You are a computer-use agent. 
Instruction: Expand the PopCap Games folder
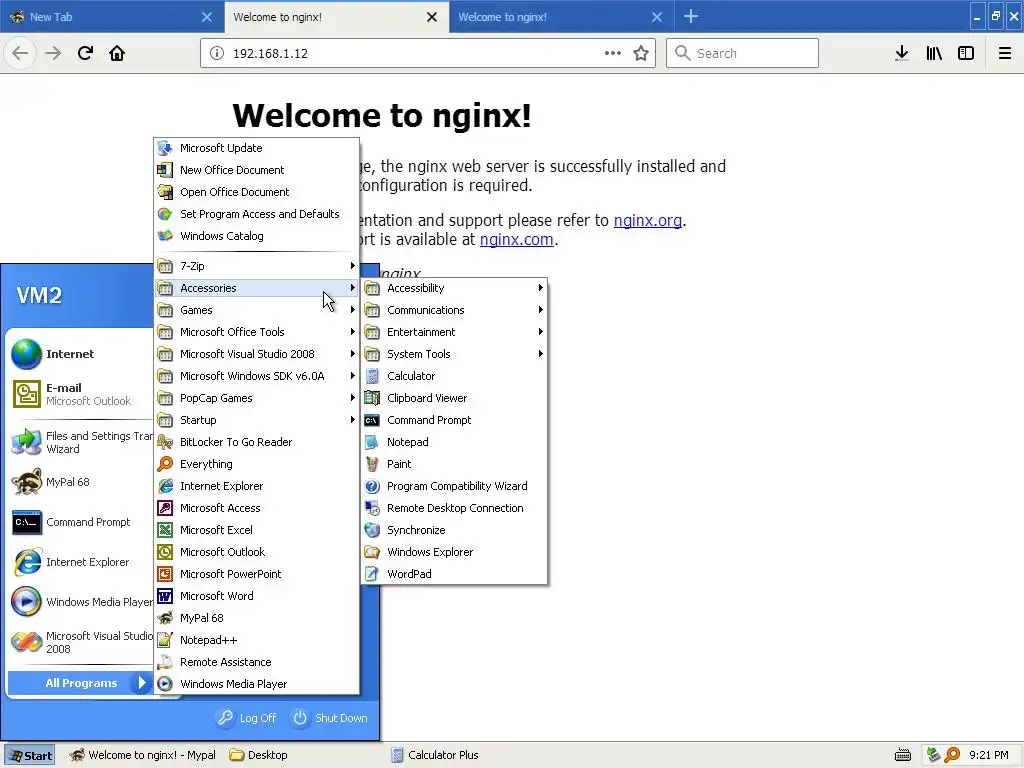[257, 398]
